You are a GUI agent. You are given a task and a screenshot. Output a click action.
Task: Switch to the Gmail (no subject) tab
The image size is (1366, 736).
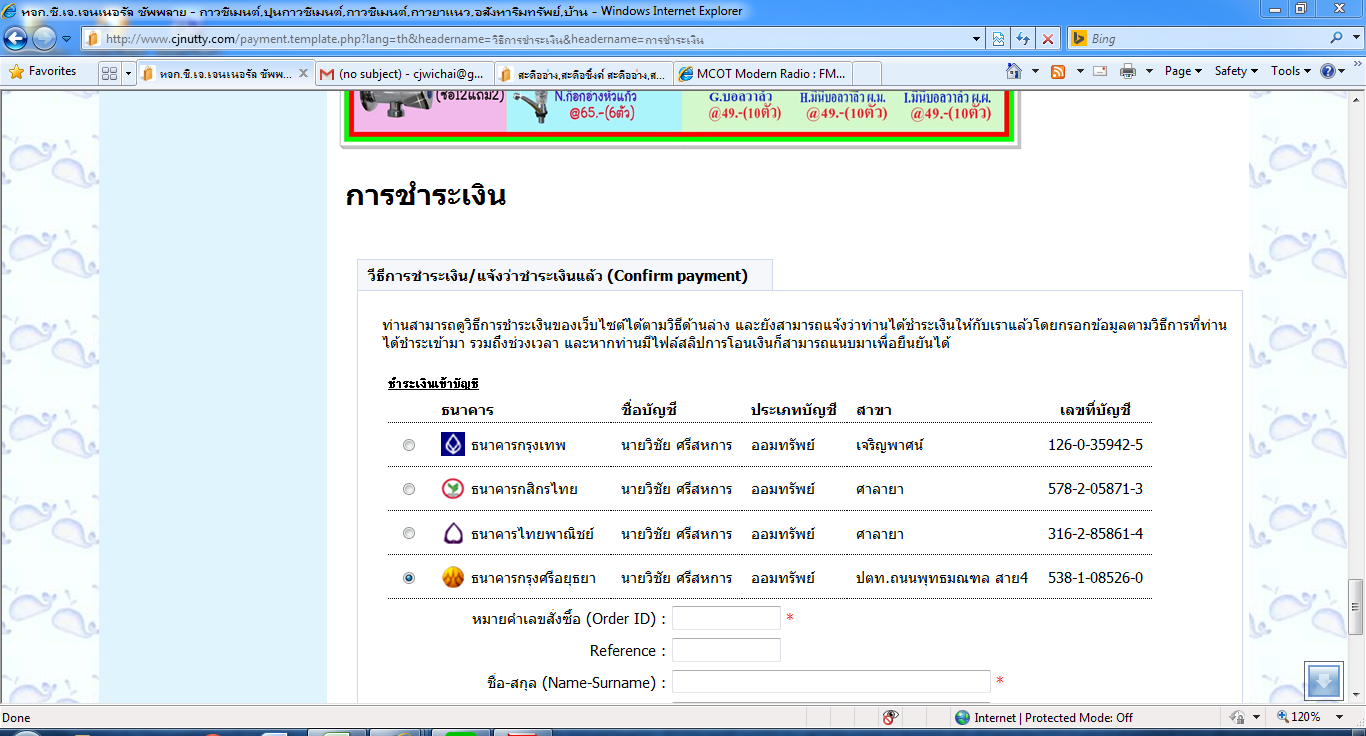pyautogui.click(x=403, y=73)
